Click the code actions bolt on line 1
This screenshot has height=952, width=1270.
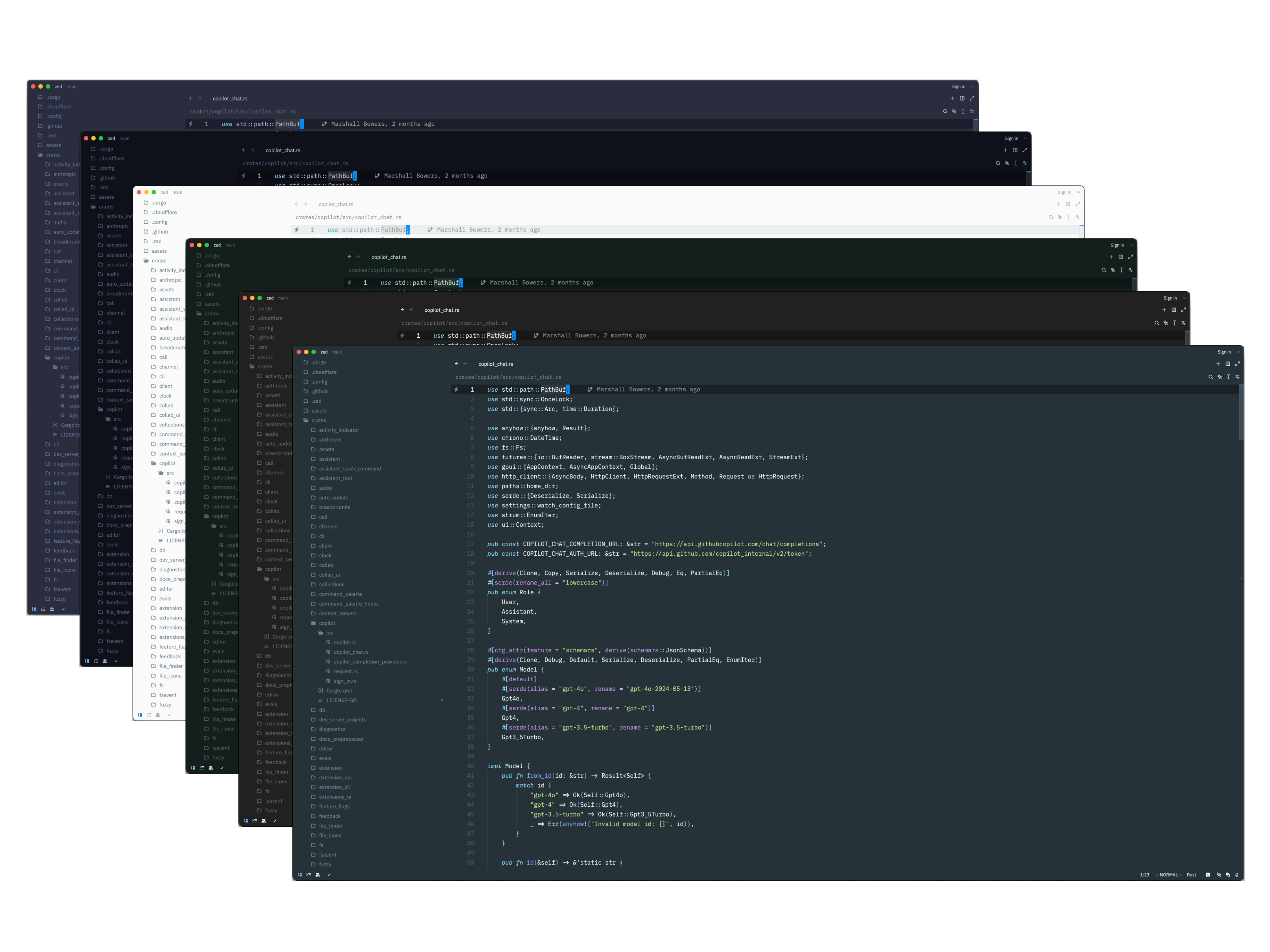click(457, 390)
